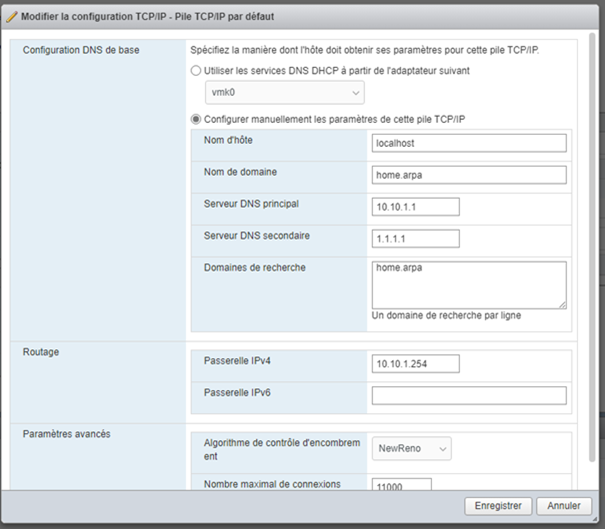Click the resize handle of the search domains box
This screenshot has width=605, height=529.
click(x=562, y=304)
